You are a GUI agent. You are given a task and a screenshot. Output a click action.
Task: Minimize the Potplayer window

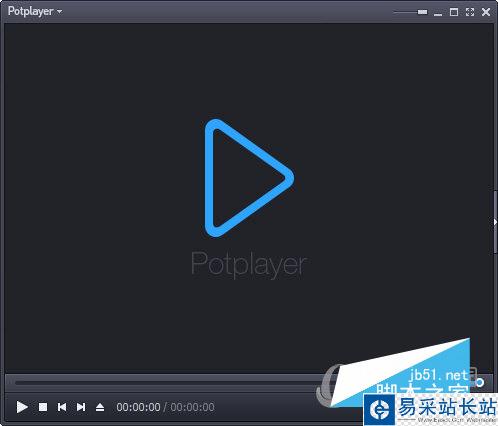438,13
